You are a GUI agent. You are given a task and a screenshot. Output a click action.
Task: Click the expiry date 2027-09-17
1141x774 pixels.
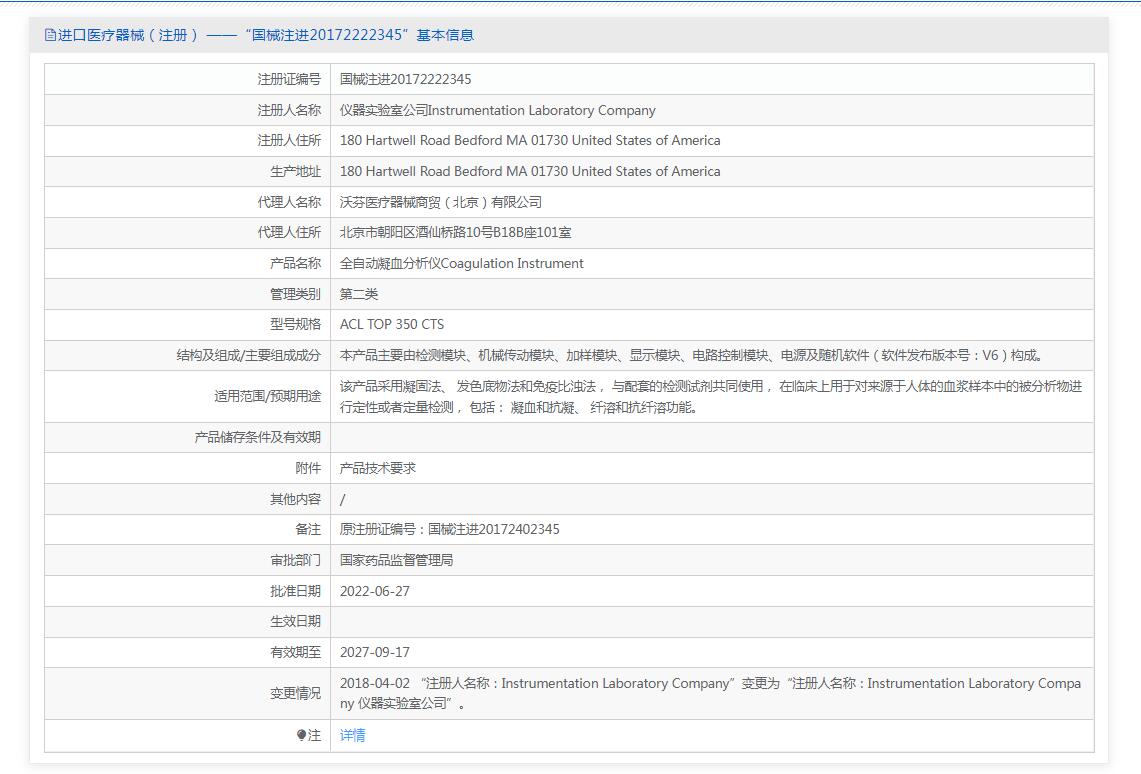374,652
